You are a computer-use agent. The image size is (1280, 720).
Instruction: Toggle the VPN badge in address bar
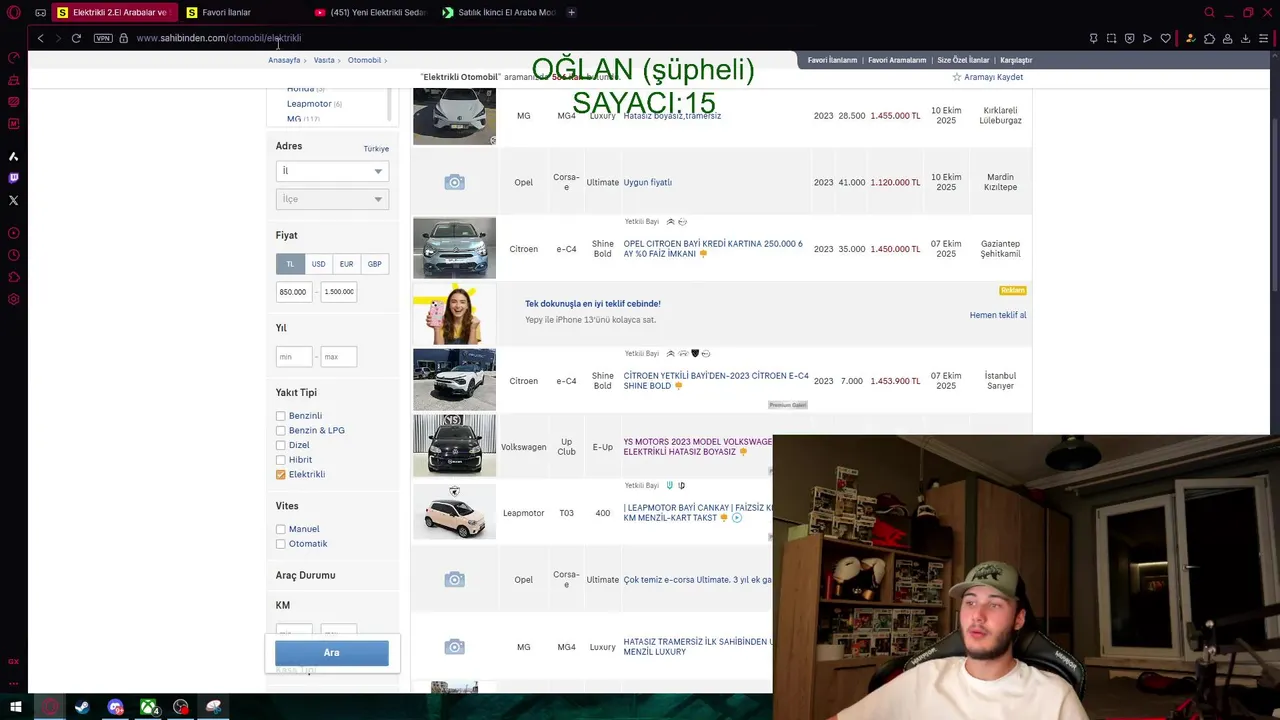tap(103, 38)
